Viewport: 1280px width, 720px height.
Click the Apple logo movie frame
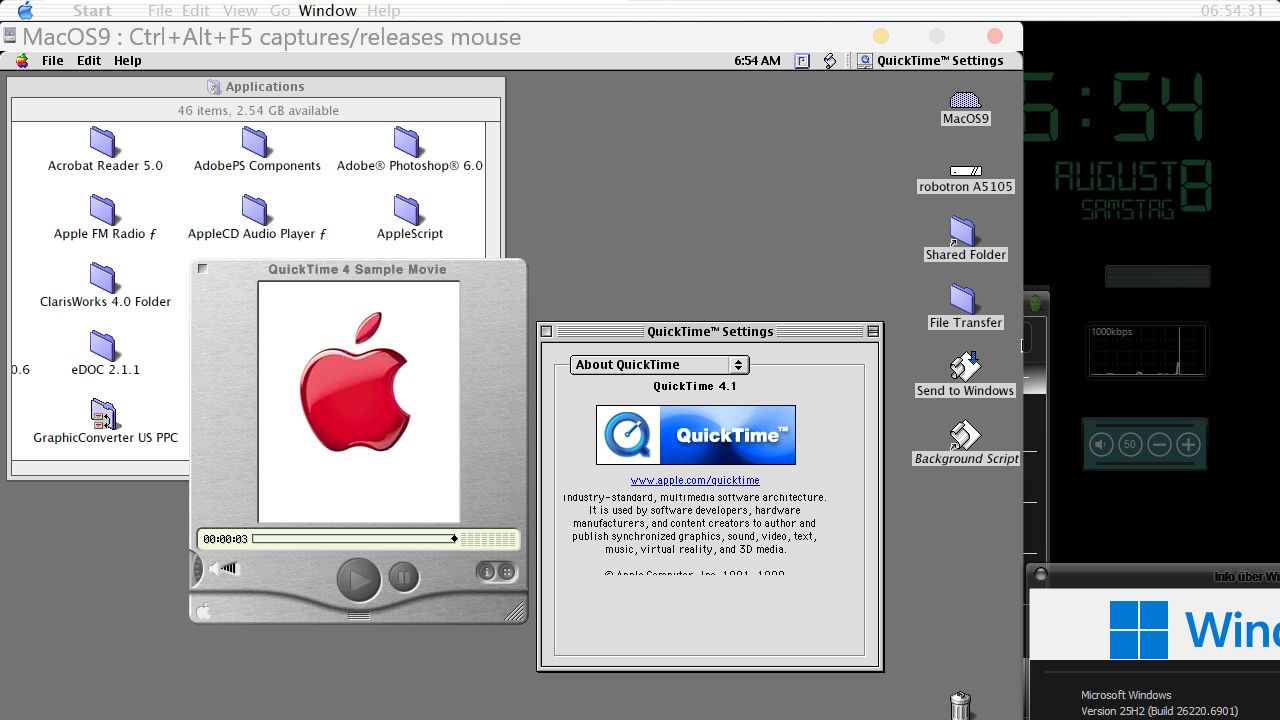(359, 402)
